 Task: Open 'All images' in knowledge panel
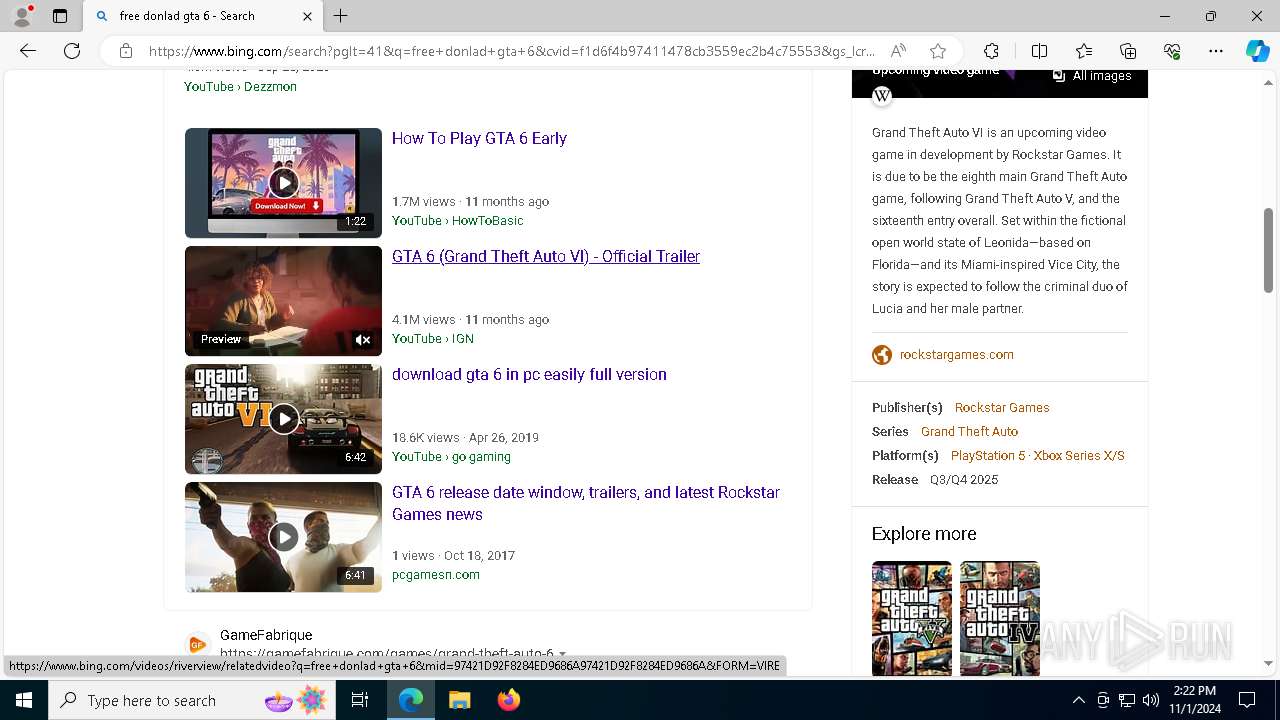1092,76
